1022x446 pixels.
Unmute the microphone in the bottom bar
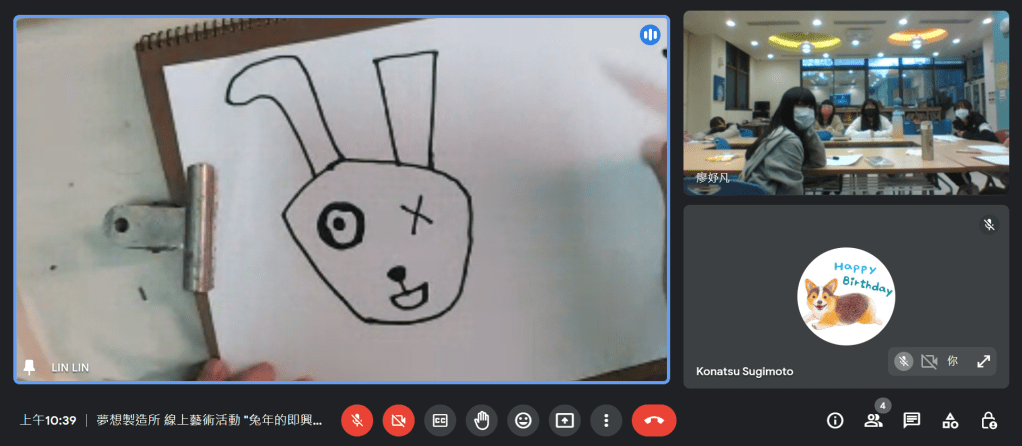coord(356,420)
